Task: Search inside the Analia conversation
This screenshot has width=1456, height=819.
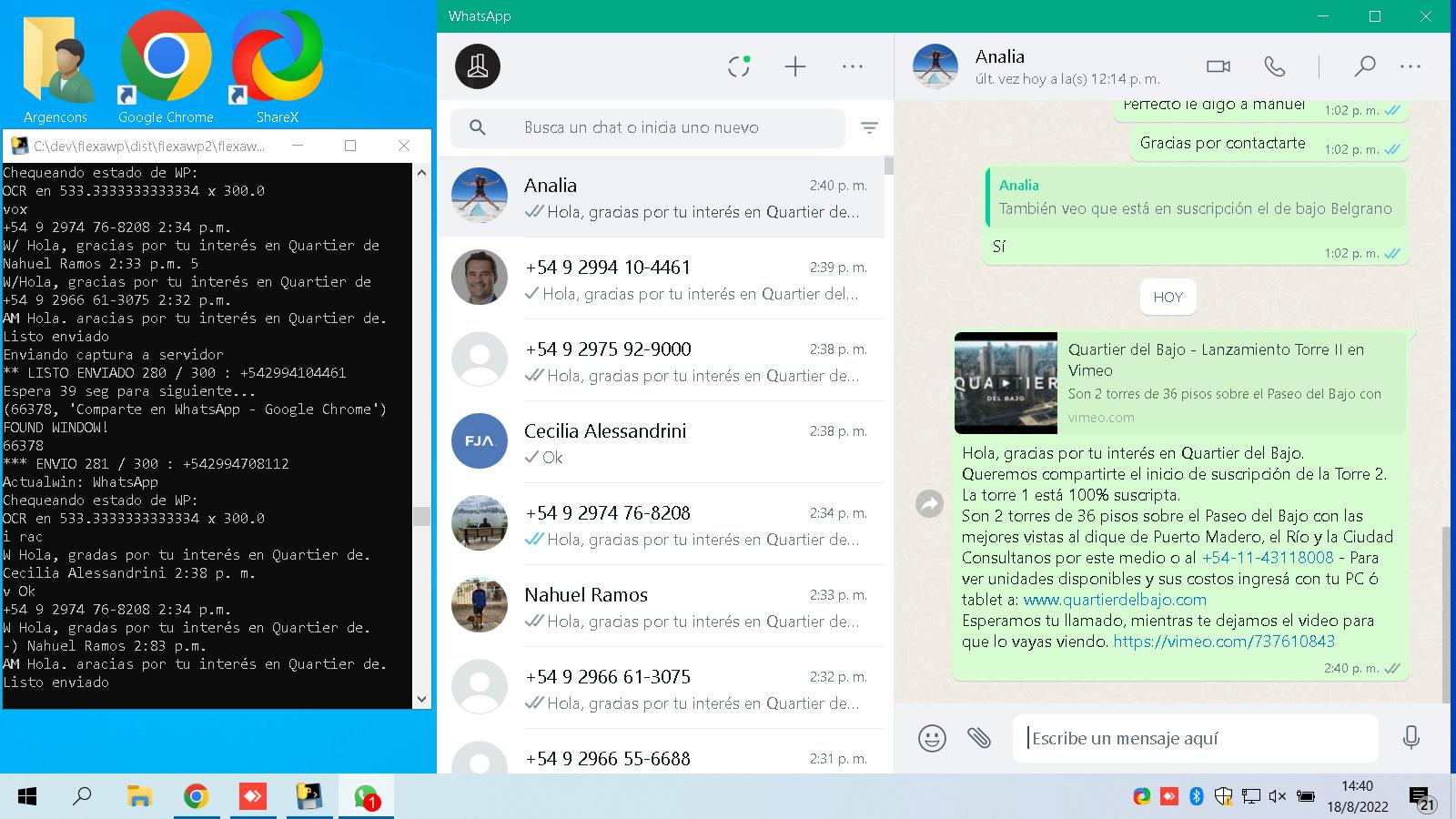Action: click(1364, 66)
